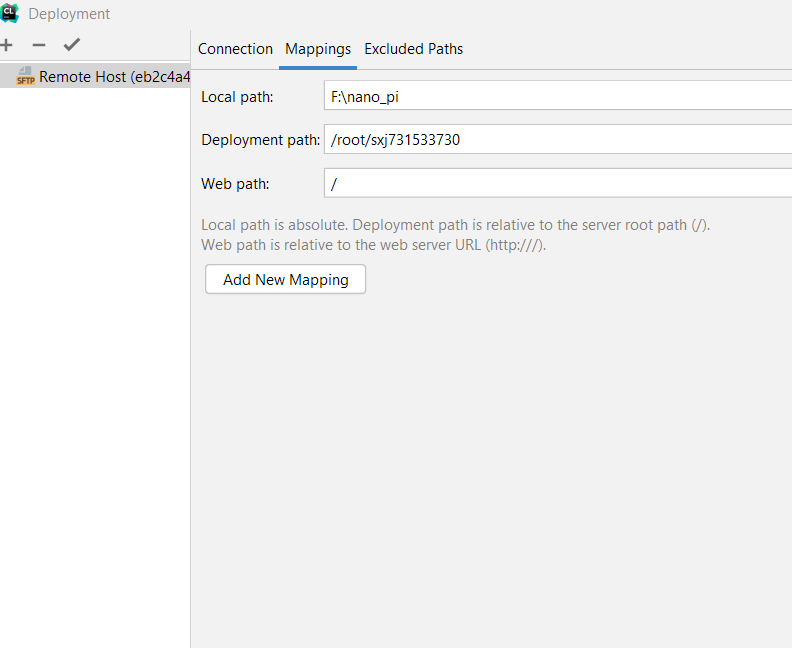The width and height of the screenshot is (792, 648).
Task: Click the Local path label
Action: (237, 97)
